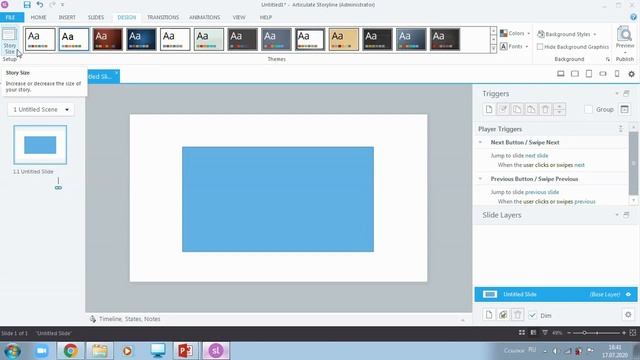Launch Chrome from the taskbar

click(x=71, y=351)
